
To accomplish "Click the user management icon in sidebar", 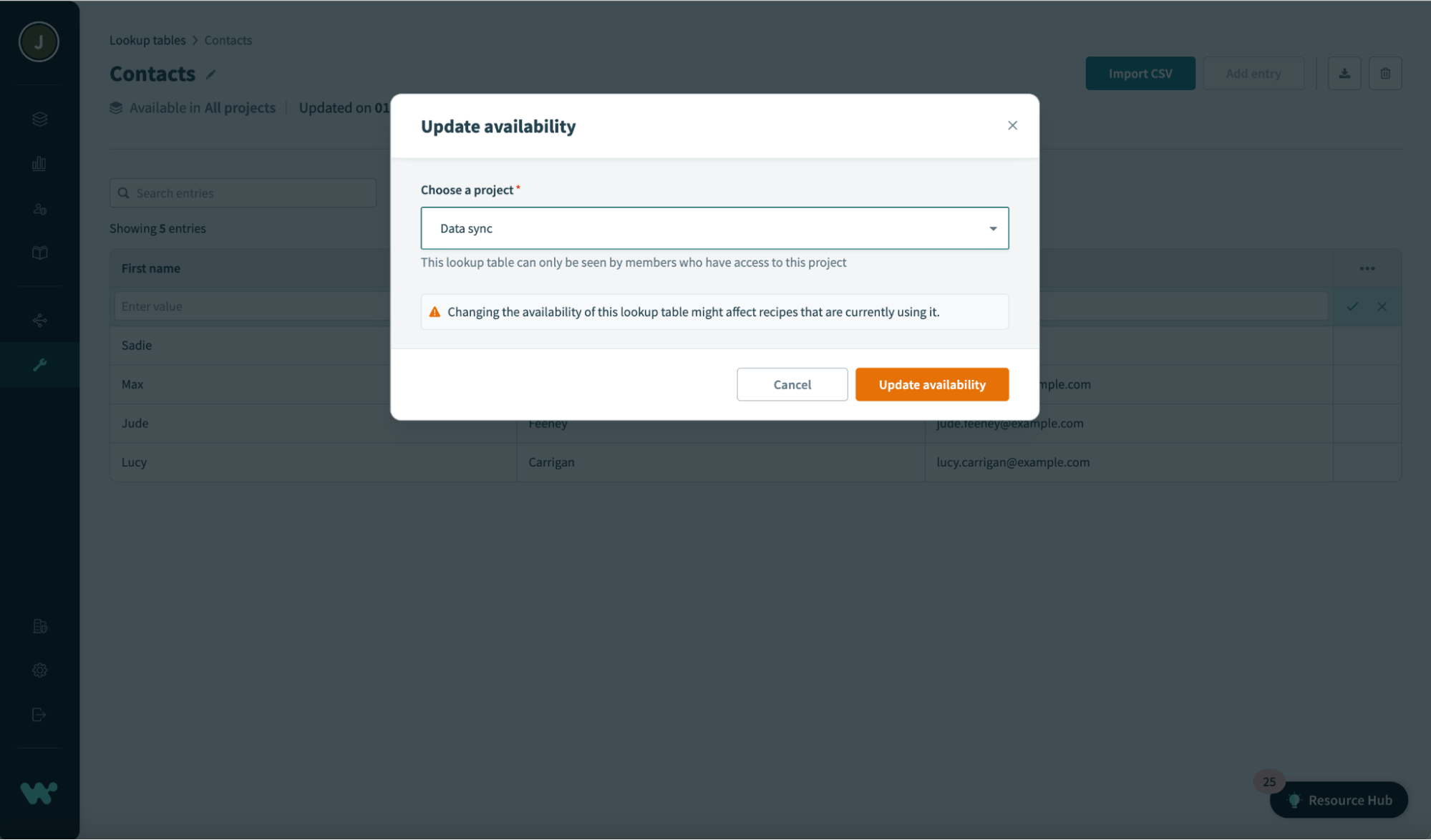I will pos(40,210).
